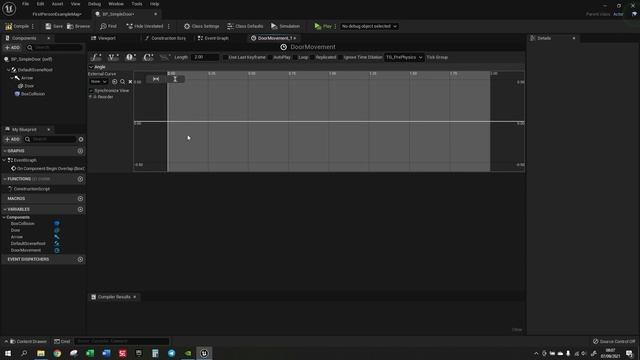Open the Edit menu
This screenshot has height=360, width=640.
pyautogui.click(x=40, y=4)
